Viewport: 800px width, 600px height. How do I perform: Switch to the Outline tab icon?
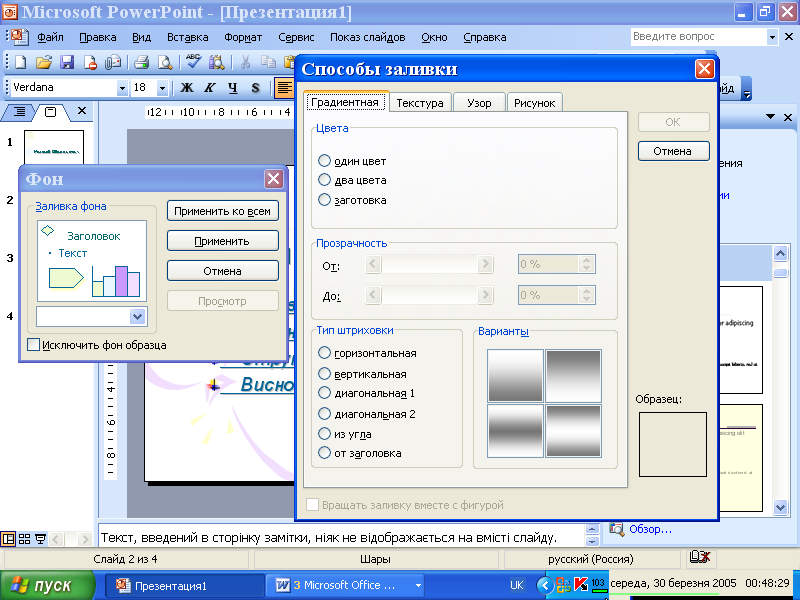pyautogui.click(x=19, y=111)
